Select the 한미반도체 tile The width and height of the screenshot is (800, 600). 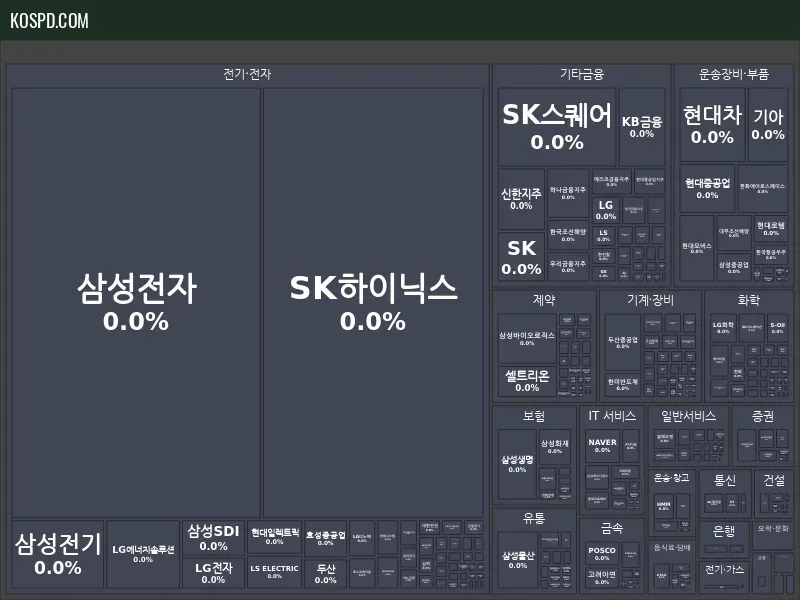tap(623, 385)
